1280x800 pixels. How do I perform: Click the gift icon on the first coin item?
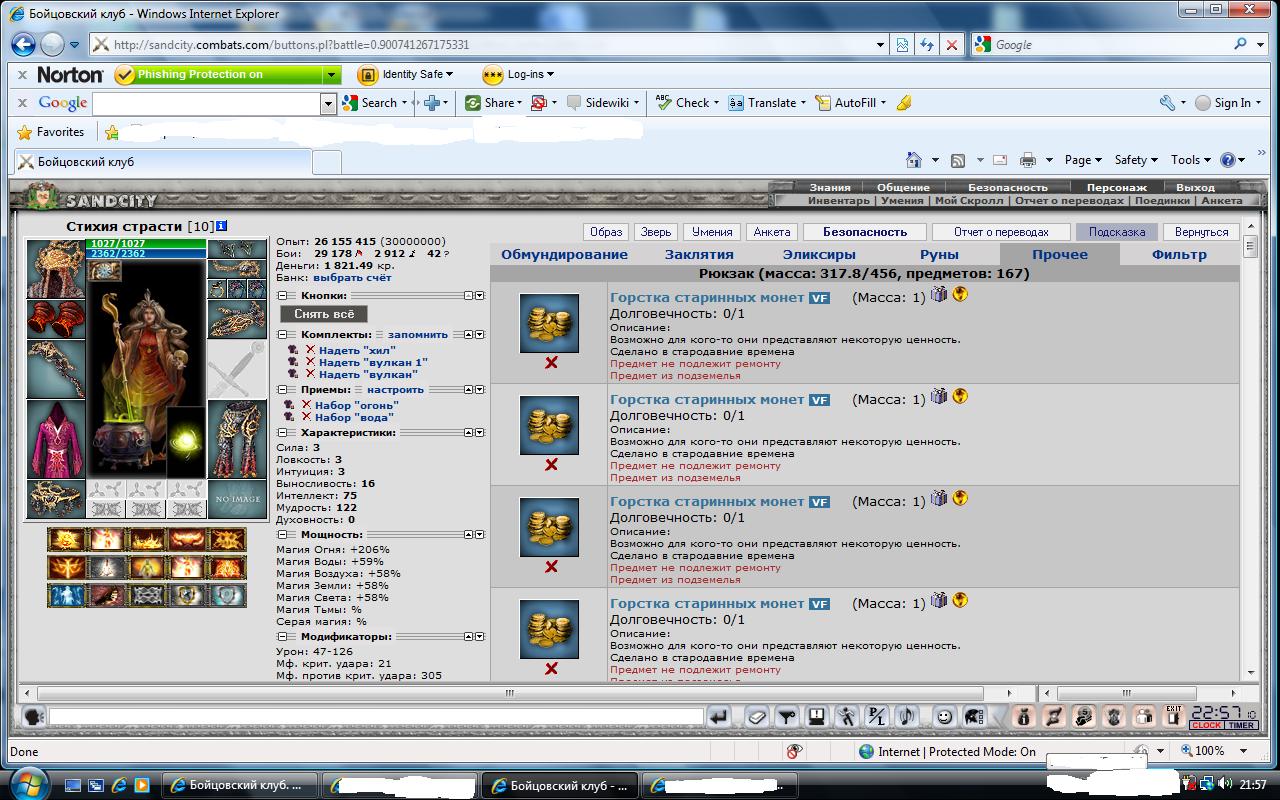tap(939, 294)
